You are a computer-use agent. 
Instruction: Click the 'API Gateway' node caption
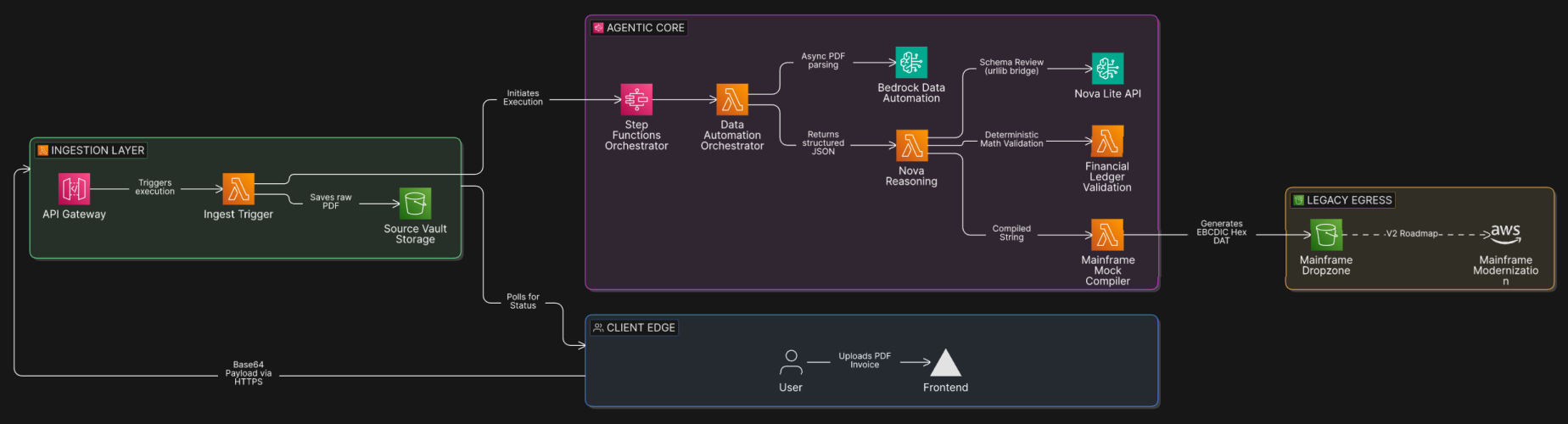click(75, 215)
